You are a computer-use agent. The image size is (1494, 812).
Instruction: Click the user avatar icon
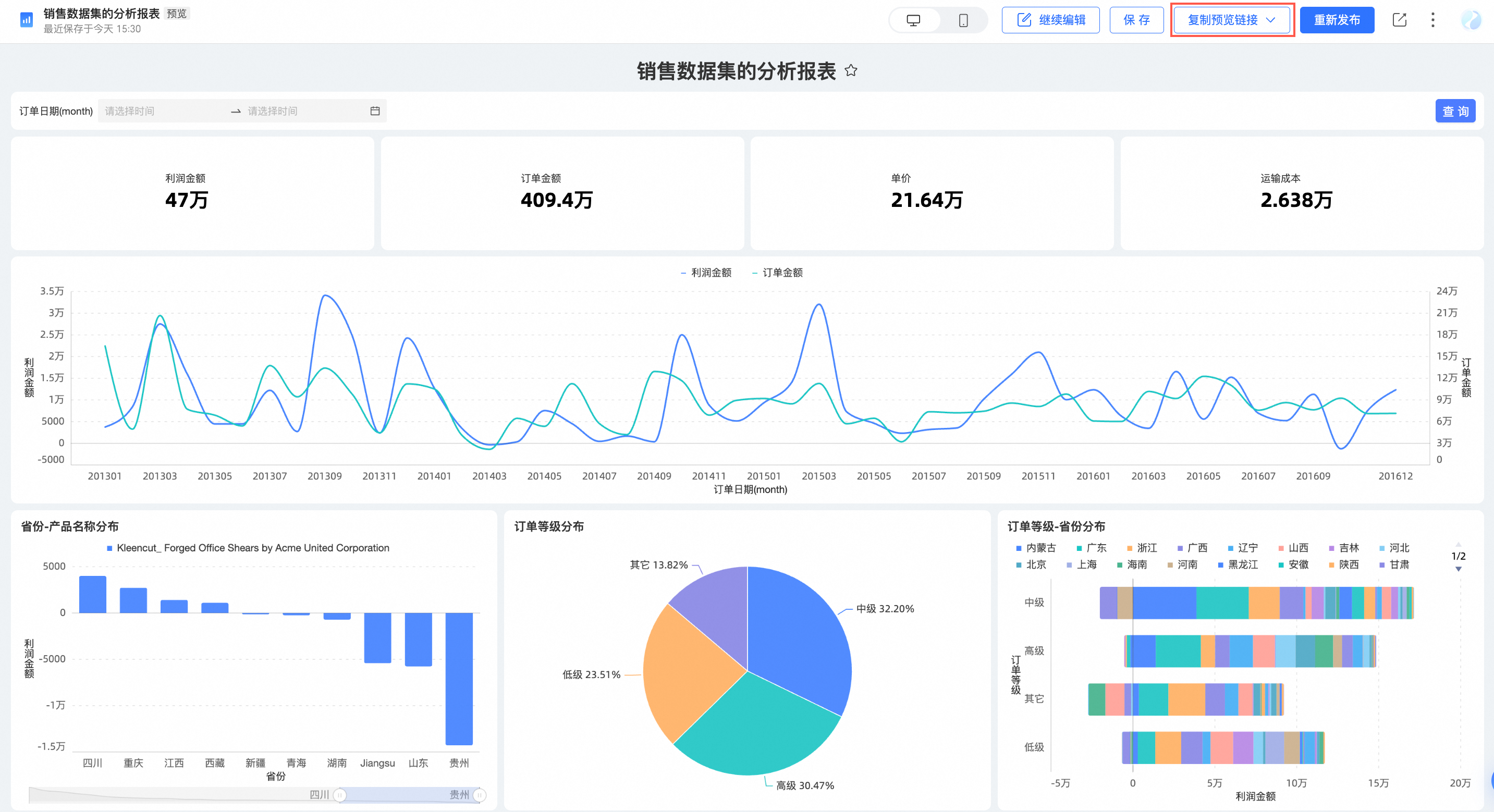pos(1471,20)
